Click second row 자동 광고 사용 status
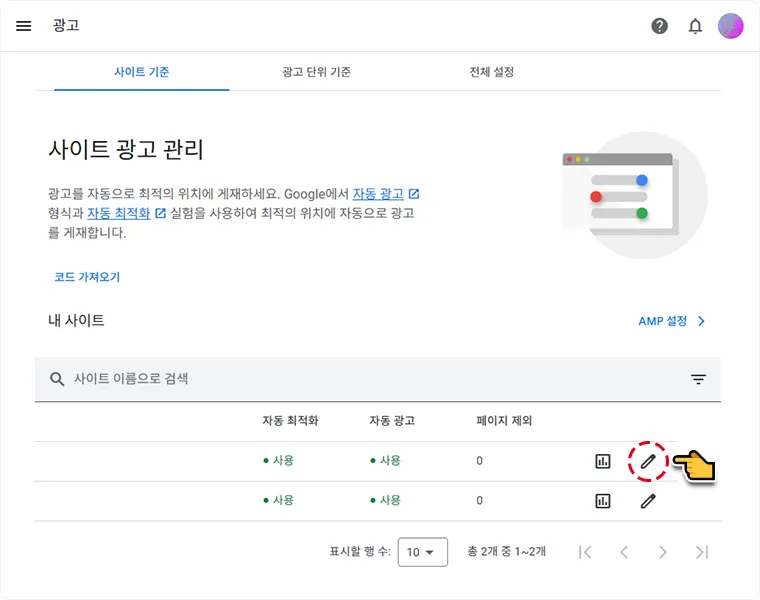Image resolution: width=760 pixels, height=600 pixels. tap(385, 500)
